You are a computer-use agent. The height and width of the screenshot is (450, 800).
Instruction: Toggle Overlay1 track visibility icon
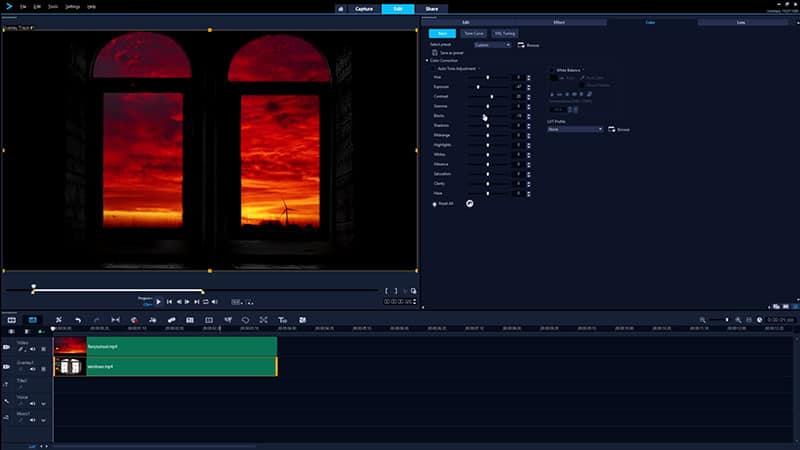pos(7,366)
